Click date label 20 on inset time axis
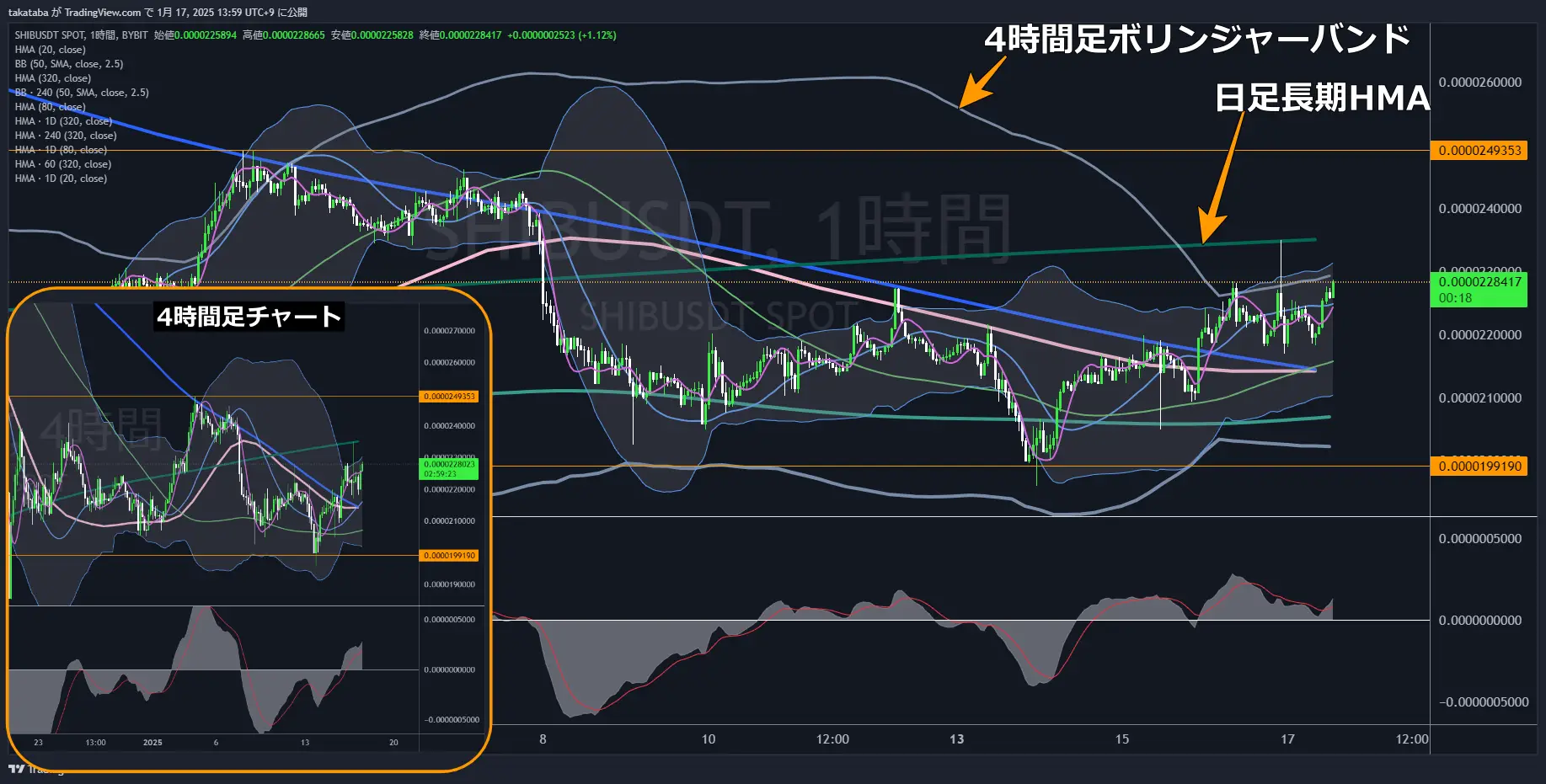Viewport: 1546px width, 784px height. click(393, 743)
